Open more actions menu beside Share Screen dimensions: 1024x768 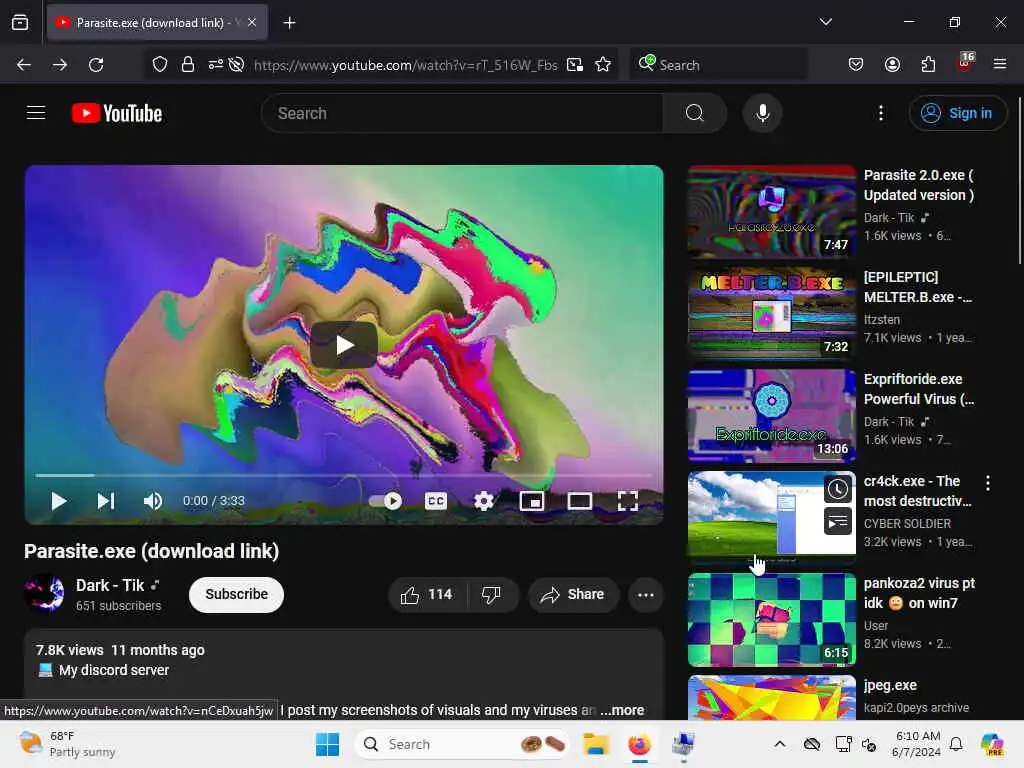coord(646,594)
